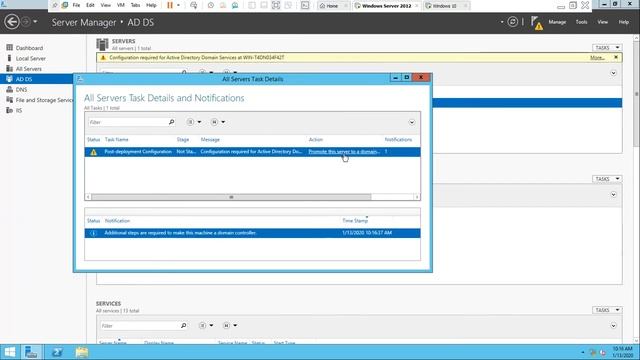Click the Dashboard grid icon
The image size is (640, 360).
point(9,47)
